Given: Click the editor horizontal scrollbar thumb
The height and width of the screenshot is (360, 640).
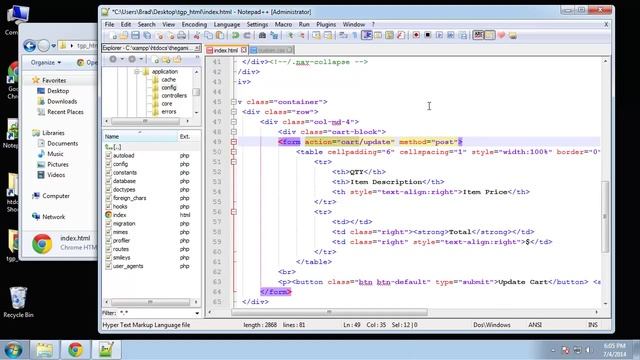Looking at the screenshot, I should coord(329,312).
